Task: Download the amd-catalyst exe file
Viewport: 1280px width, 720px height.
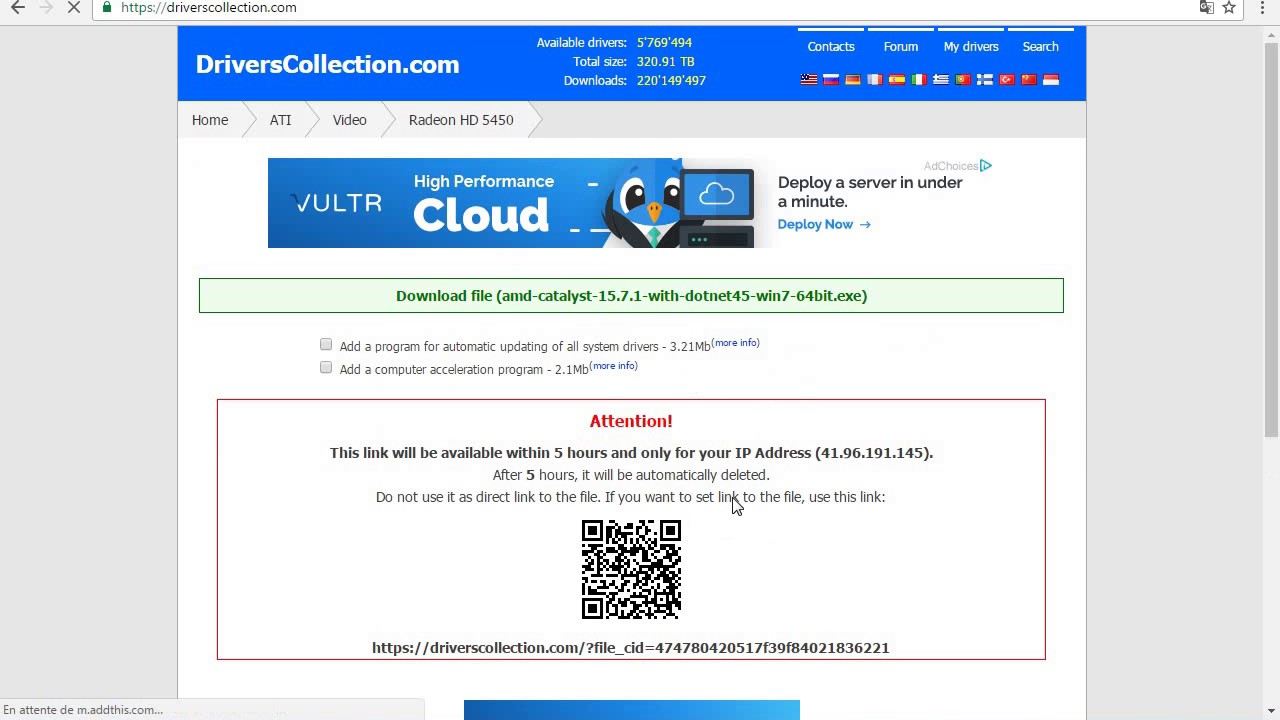Action: (x=631, y=296)
